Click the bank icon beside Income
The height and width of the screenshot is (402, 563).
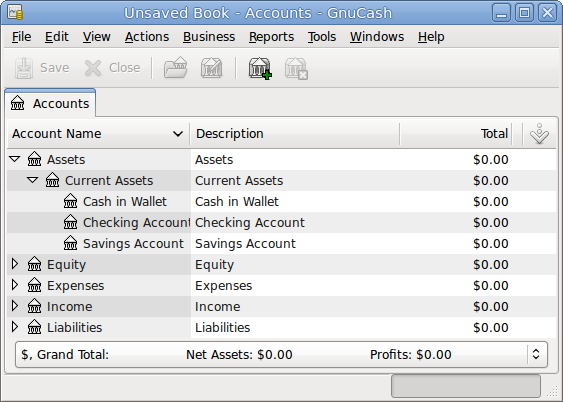coord(34,306)
